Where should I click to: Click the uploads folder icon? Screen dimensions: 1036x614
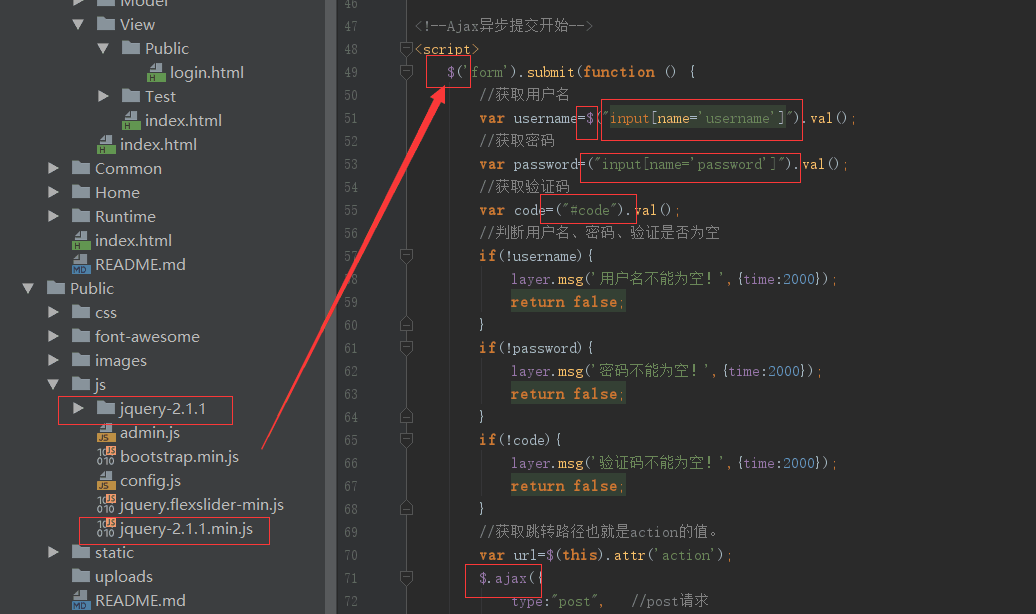pyautogui.click(x=81, y=576)
